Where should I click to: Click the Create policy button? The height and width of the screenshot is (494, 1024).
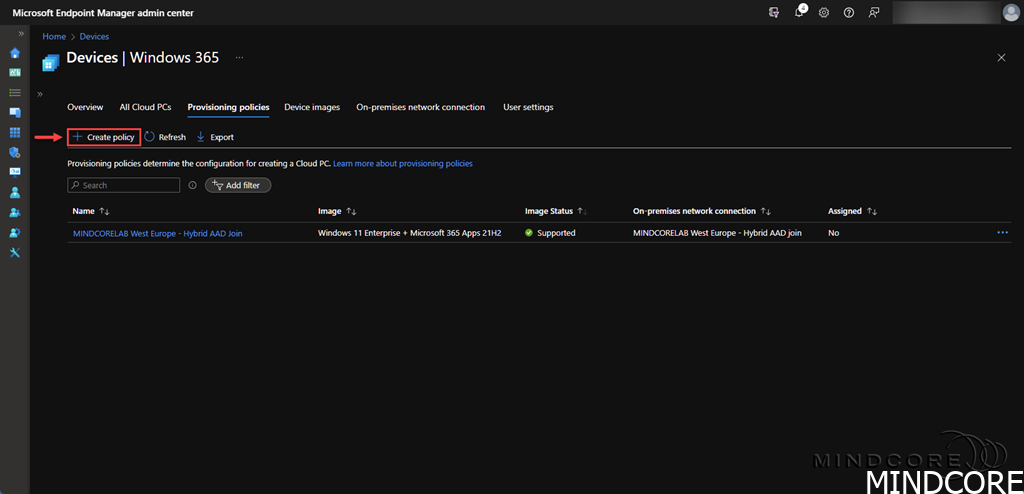[104, 137]
